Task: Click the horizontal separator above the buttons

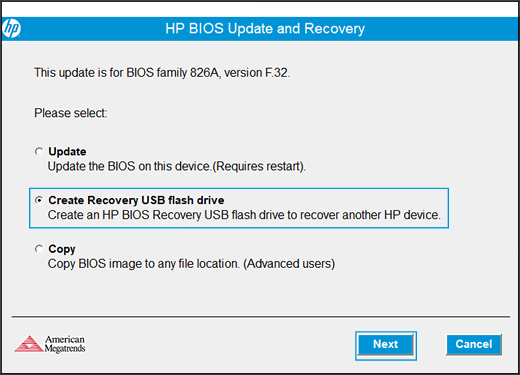Action: pyautogui.click(x=261, y=317)
